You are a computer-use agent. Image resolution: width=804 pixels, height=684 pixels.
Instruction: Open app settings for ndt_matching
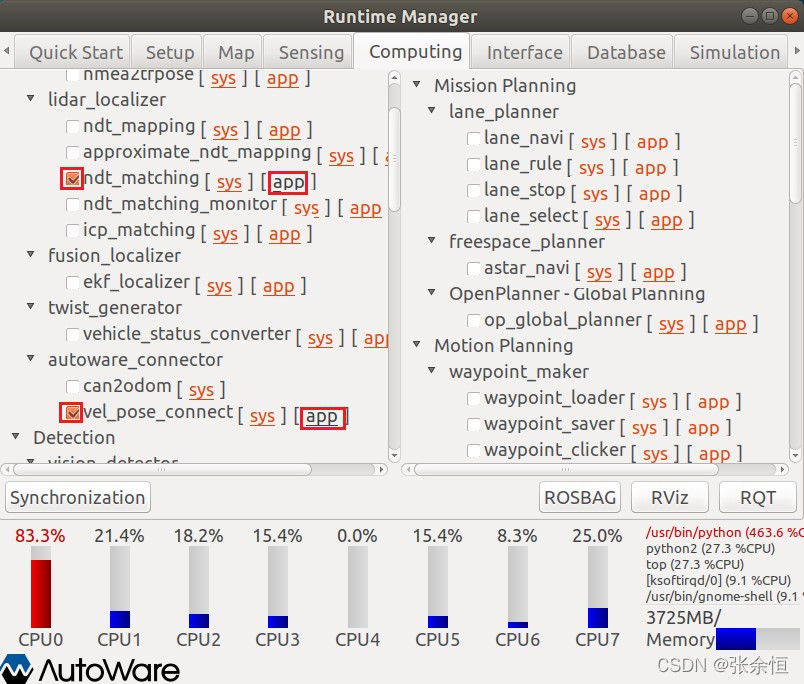tap(288, 183)
